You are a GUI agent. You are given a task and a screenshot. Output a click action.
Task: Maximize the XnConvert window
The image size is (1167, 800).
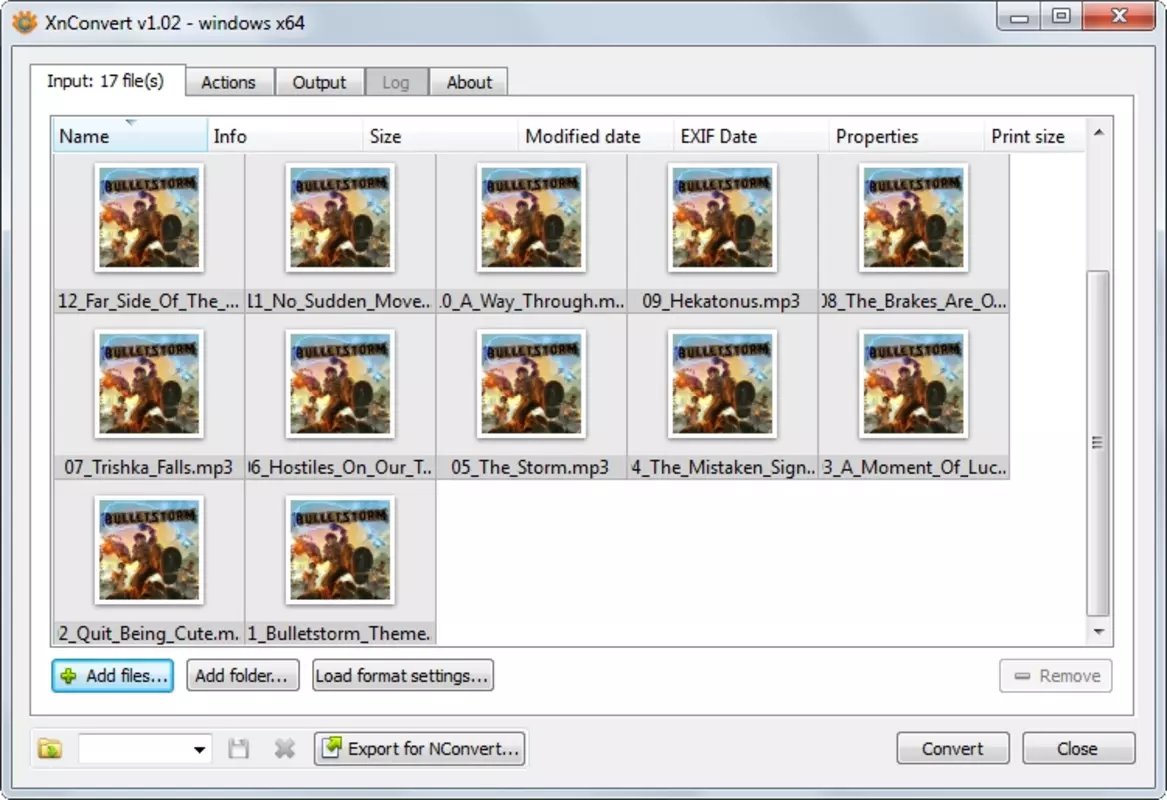tap(1061, 17)
